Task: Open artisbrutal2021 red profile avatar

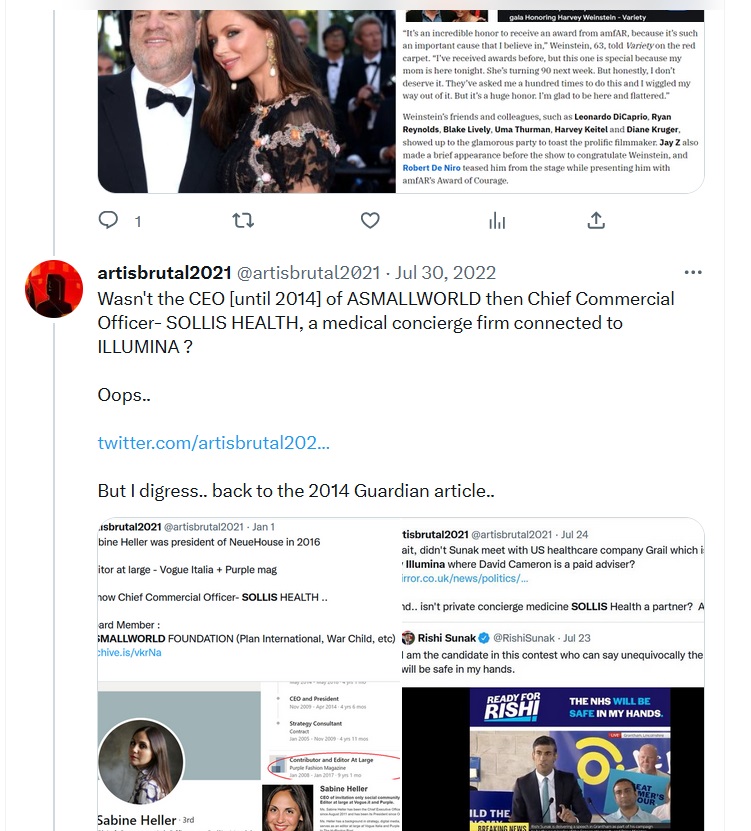Action: click(x=54, y=289)
